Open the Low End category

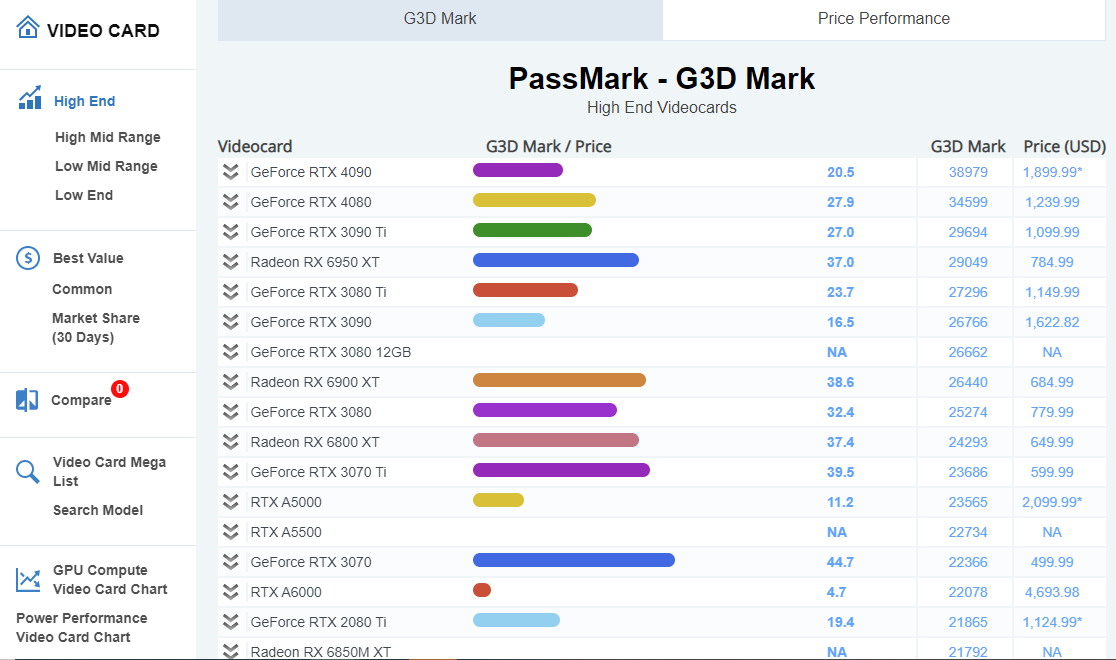point(84,195)
